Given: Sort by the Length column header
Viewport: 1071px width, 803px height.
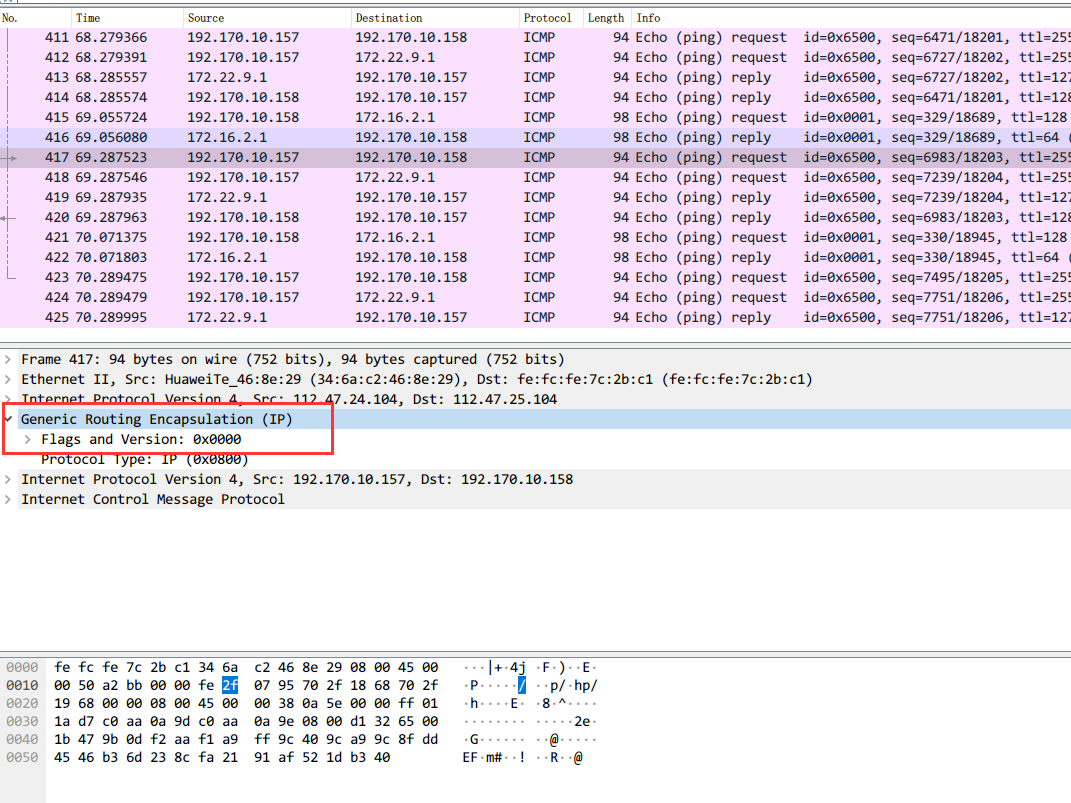Looking at the screenshot, I should tap(607, 18).
